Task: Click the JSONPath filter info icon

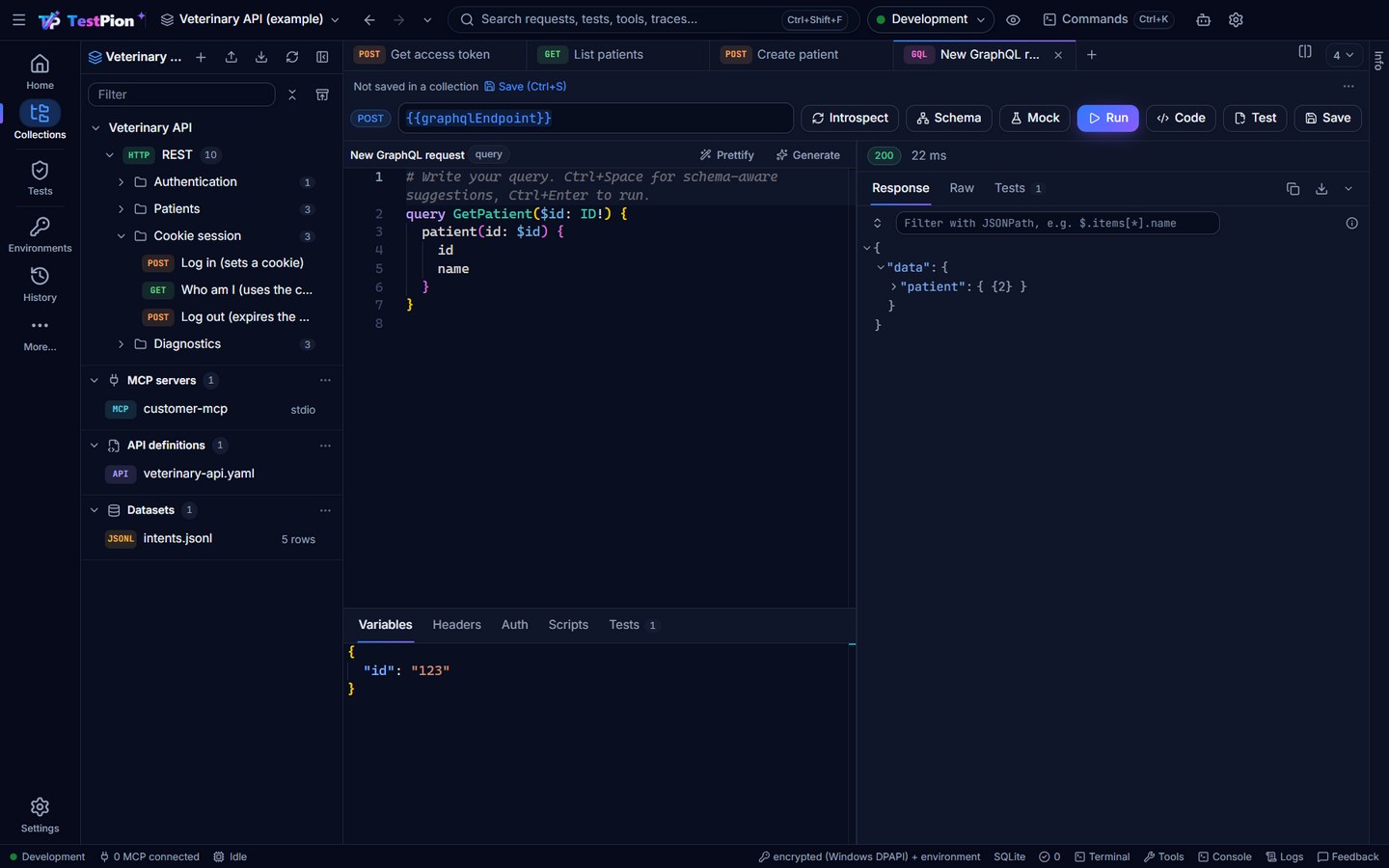Action: pos(1351,223)
